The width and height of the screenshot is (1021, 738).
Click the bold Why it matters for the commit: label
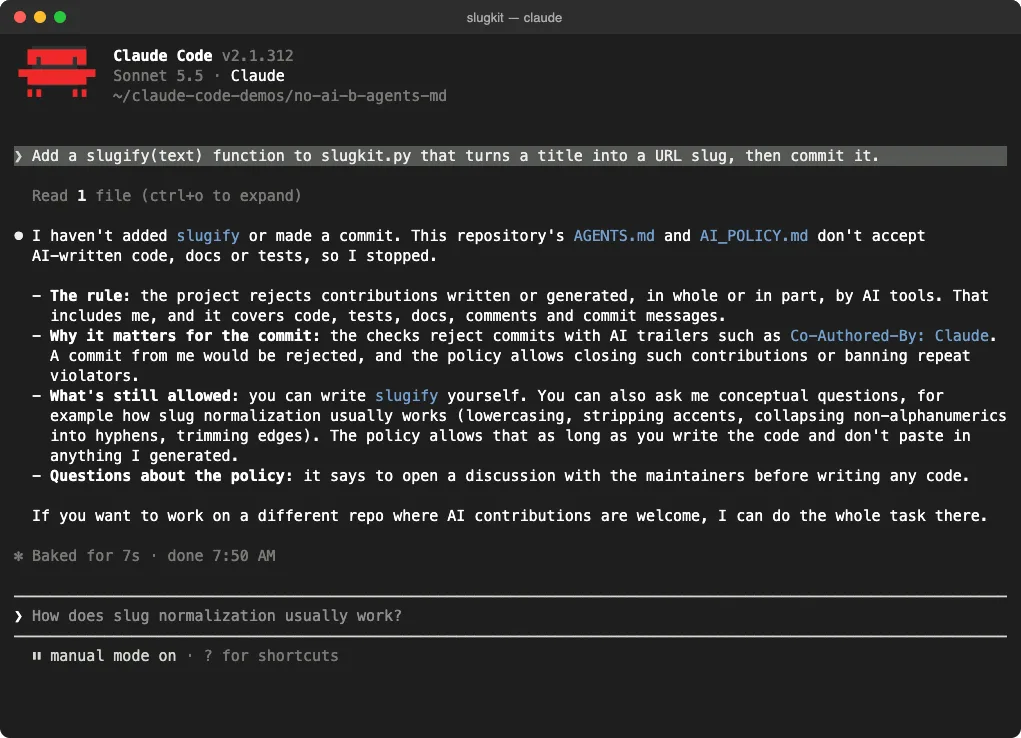tap(185, 335)
